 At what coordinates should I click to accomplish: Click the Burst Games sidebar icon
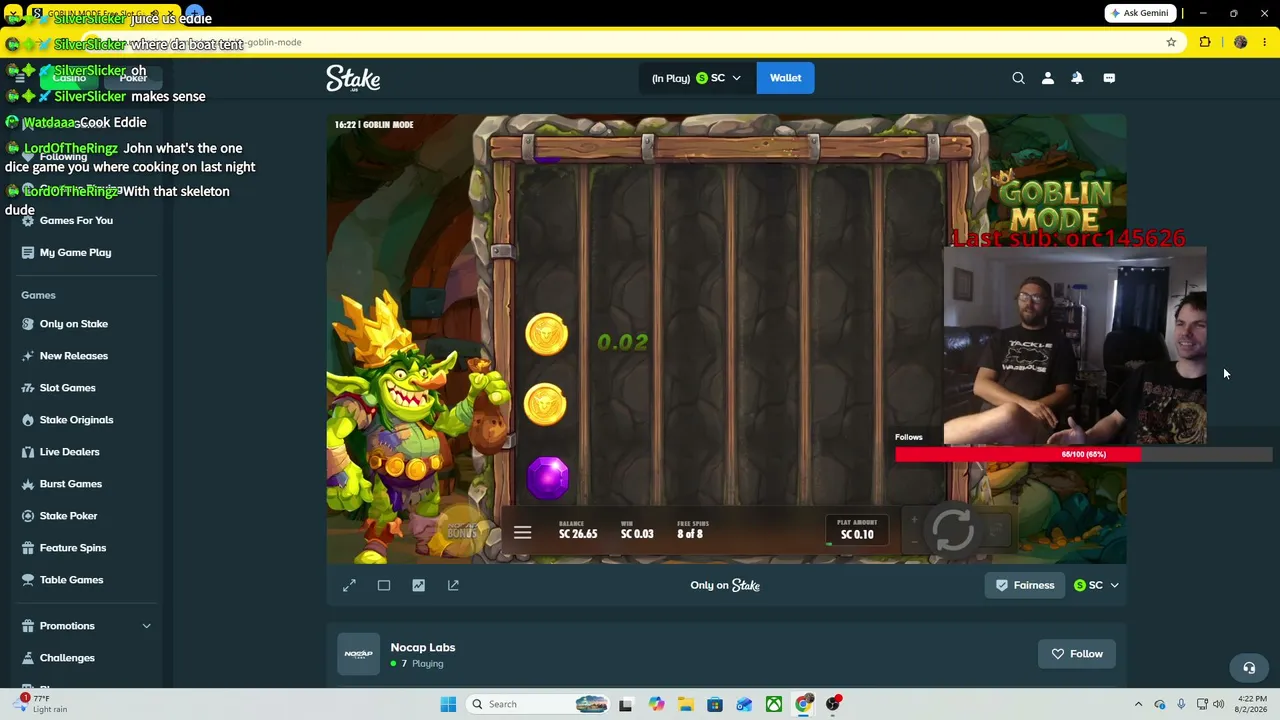point(28,484)
